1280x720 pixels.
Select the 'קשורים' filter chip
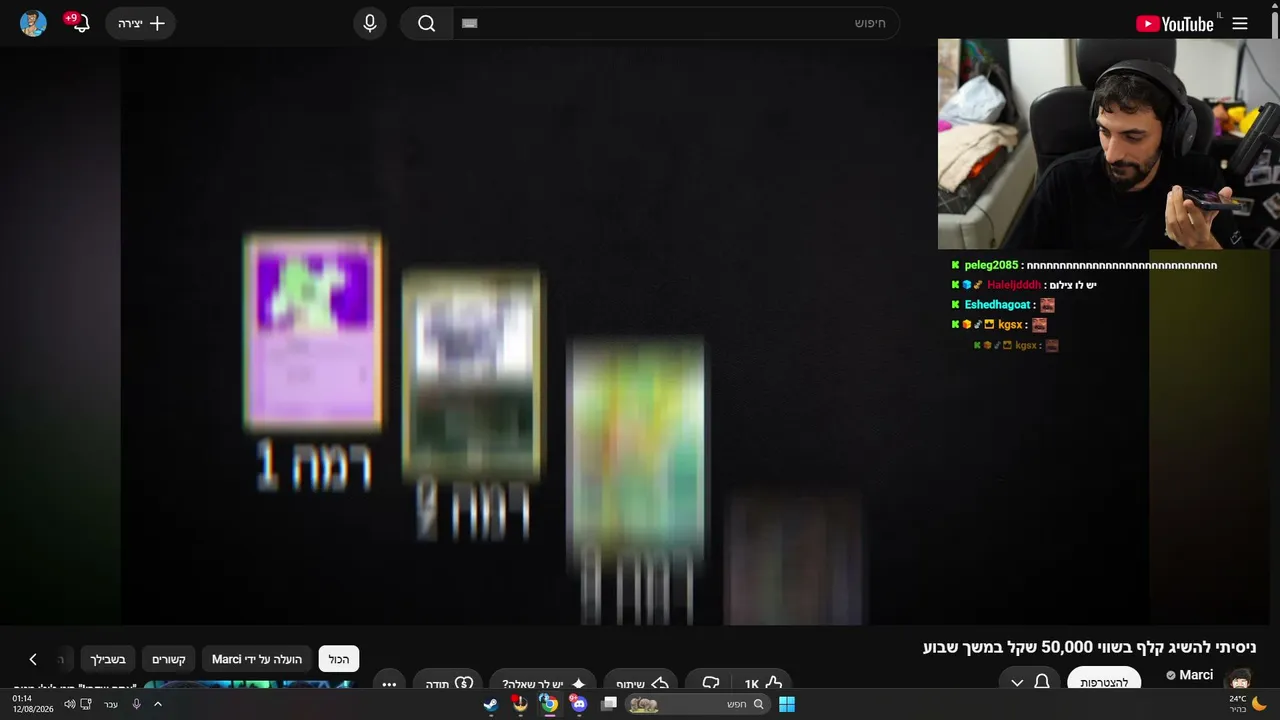(x=169, y=659)
